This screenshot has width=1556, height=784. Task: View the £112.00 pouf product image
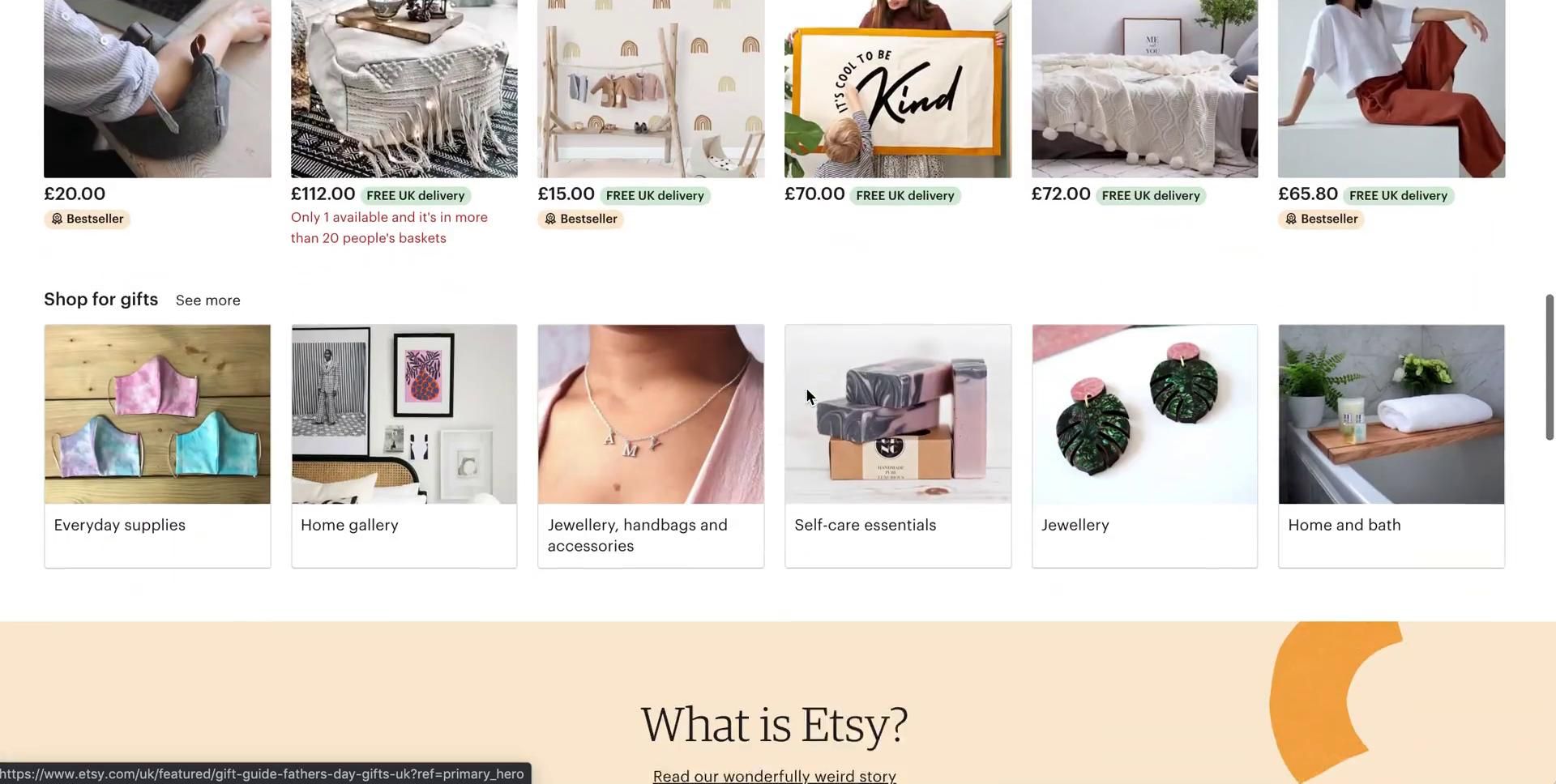[404, 89]
